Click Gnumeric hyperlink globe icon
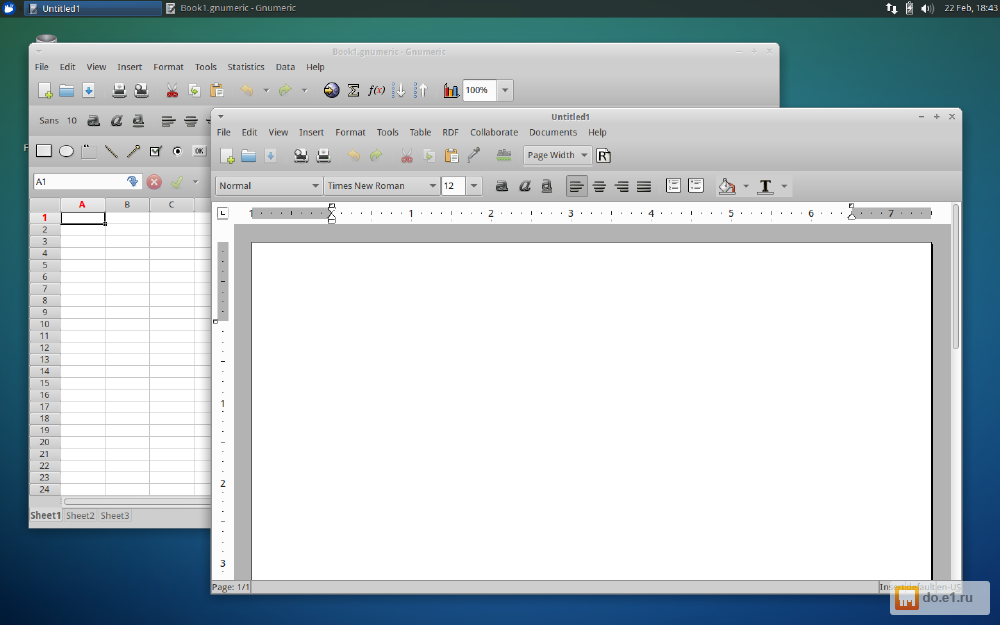 331,90
